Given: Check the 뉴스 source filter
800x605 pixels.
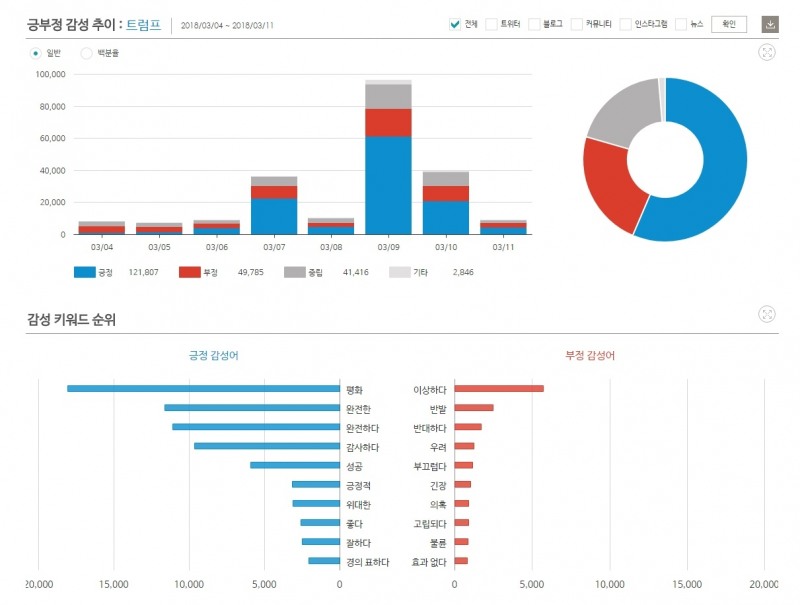Looking at the screenshot, I should (x=681, y=24).
